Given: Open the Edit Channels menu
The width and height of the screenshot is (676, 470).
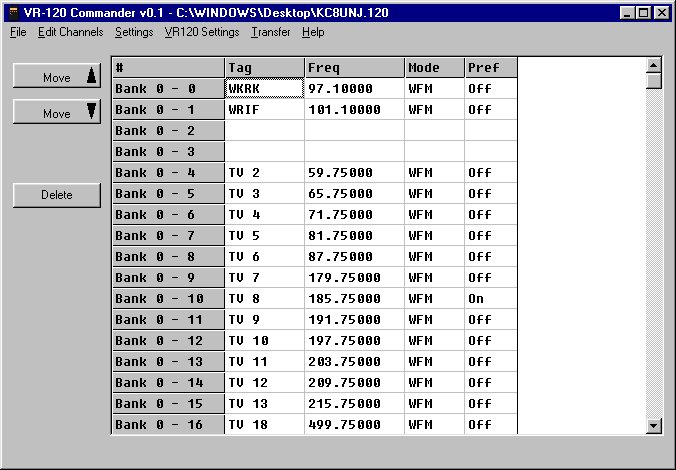Looking at the screenshot, I should [70, 32].
